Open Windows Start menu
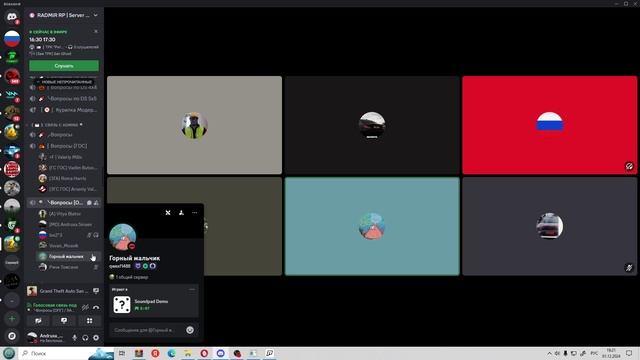 click(9, 353)
